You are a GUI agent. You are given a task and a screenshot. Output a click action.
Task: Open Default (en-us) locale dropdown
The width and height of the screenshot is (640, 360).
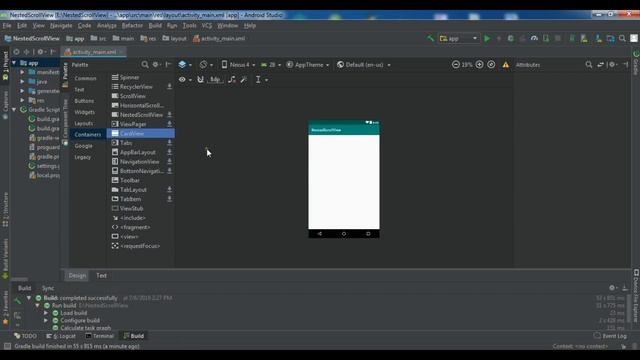[363, 64]
